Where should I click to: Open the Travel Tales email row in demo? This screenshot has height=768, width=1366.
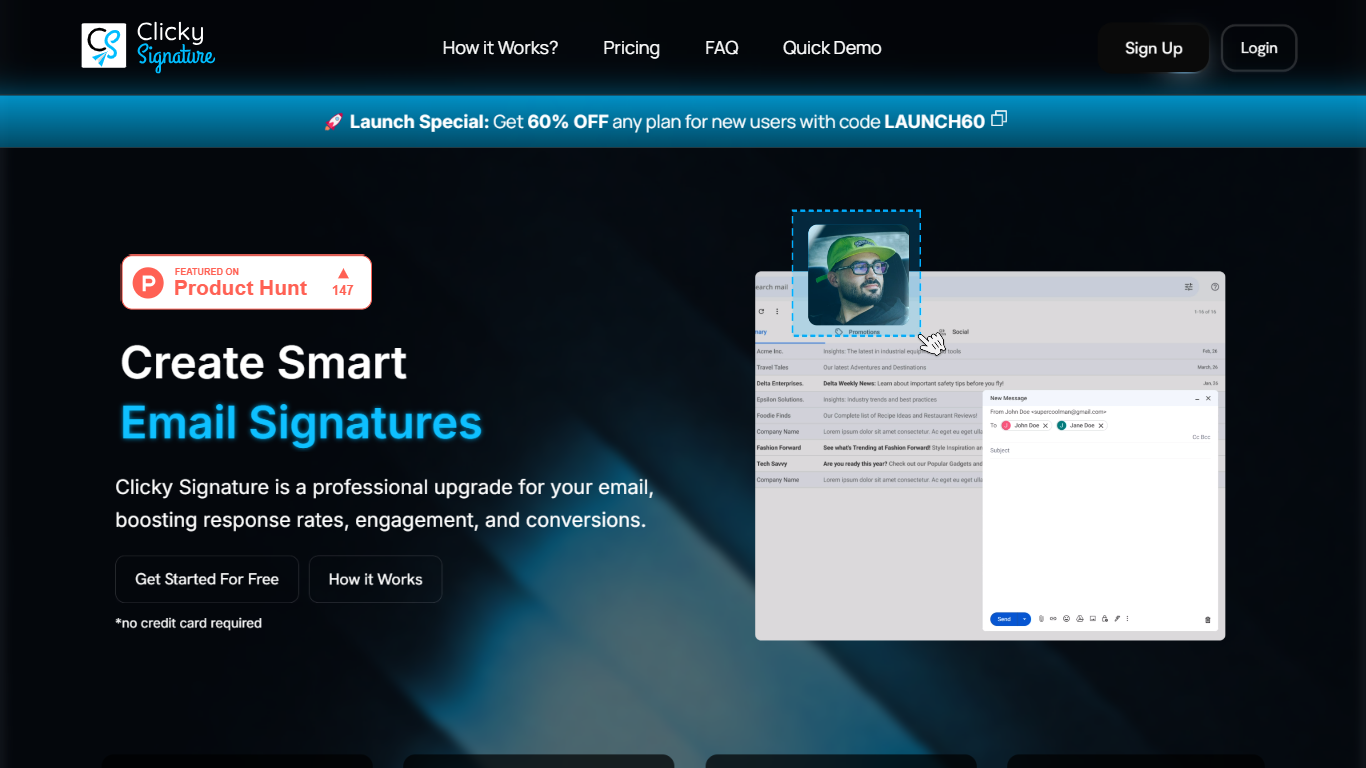pos(990,367)
